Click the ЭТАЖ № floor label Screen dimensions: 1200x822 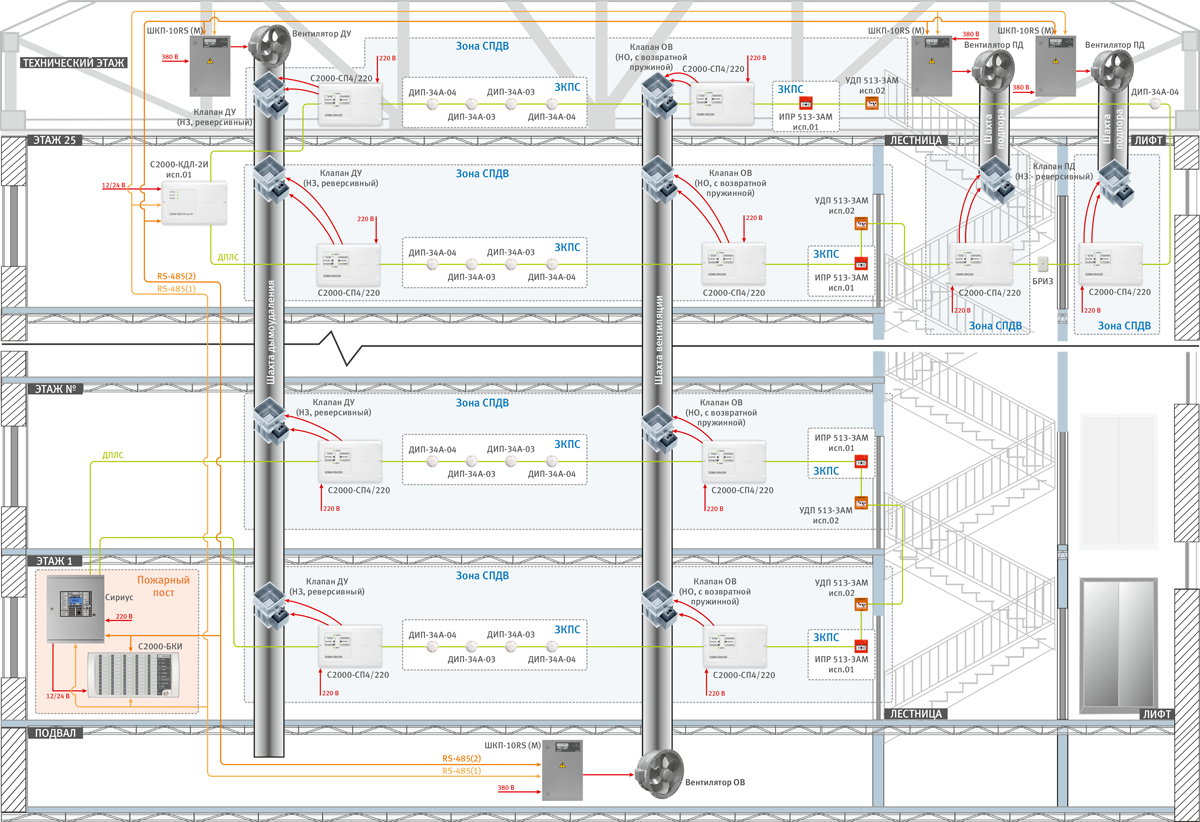[56, 388]
